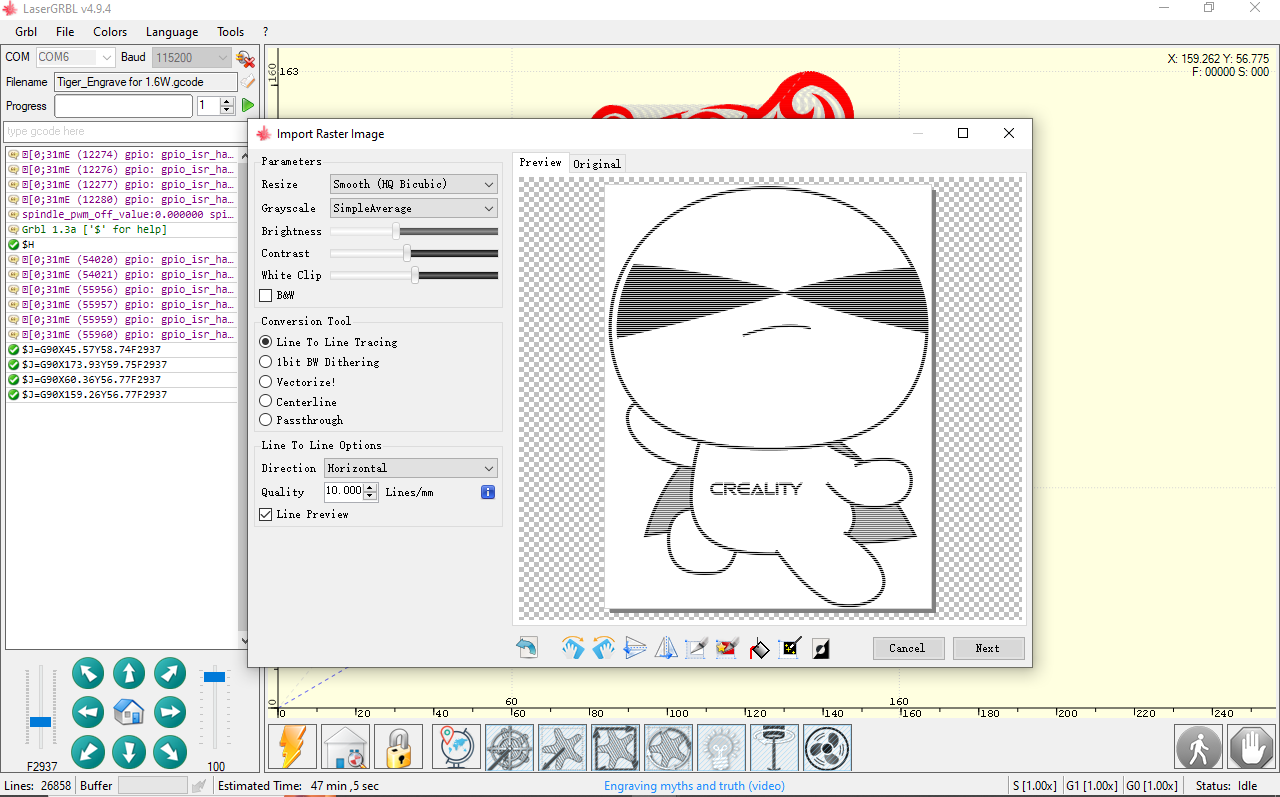Increase the Progress repeat count stepper

(227, 101)
